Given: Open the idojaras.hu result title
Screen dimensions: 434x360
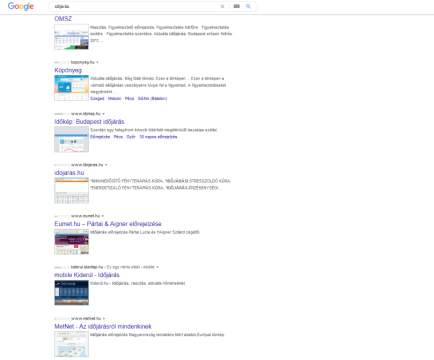Looking at the screenshot, I should point(69,173).
